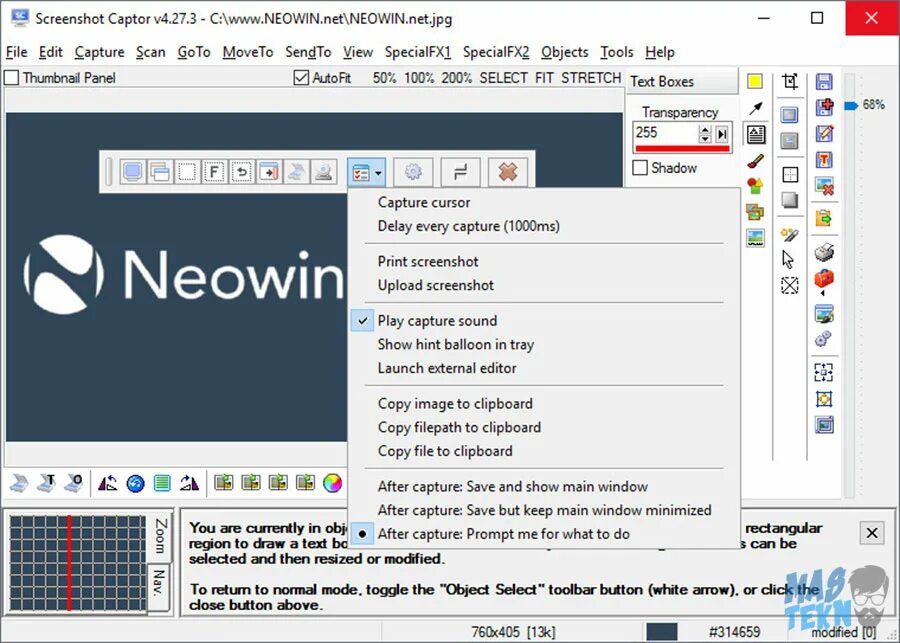900x643 pixels.
Task: Click the scanner icon labeled T
Action: (x=46, y=483)
